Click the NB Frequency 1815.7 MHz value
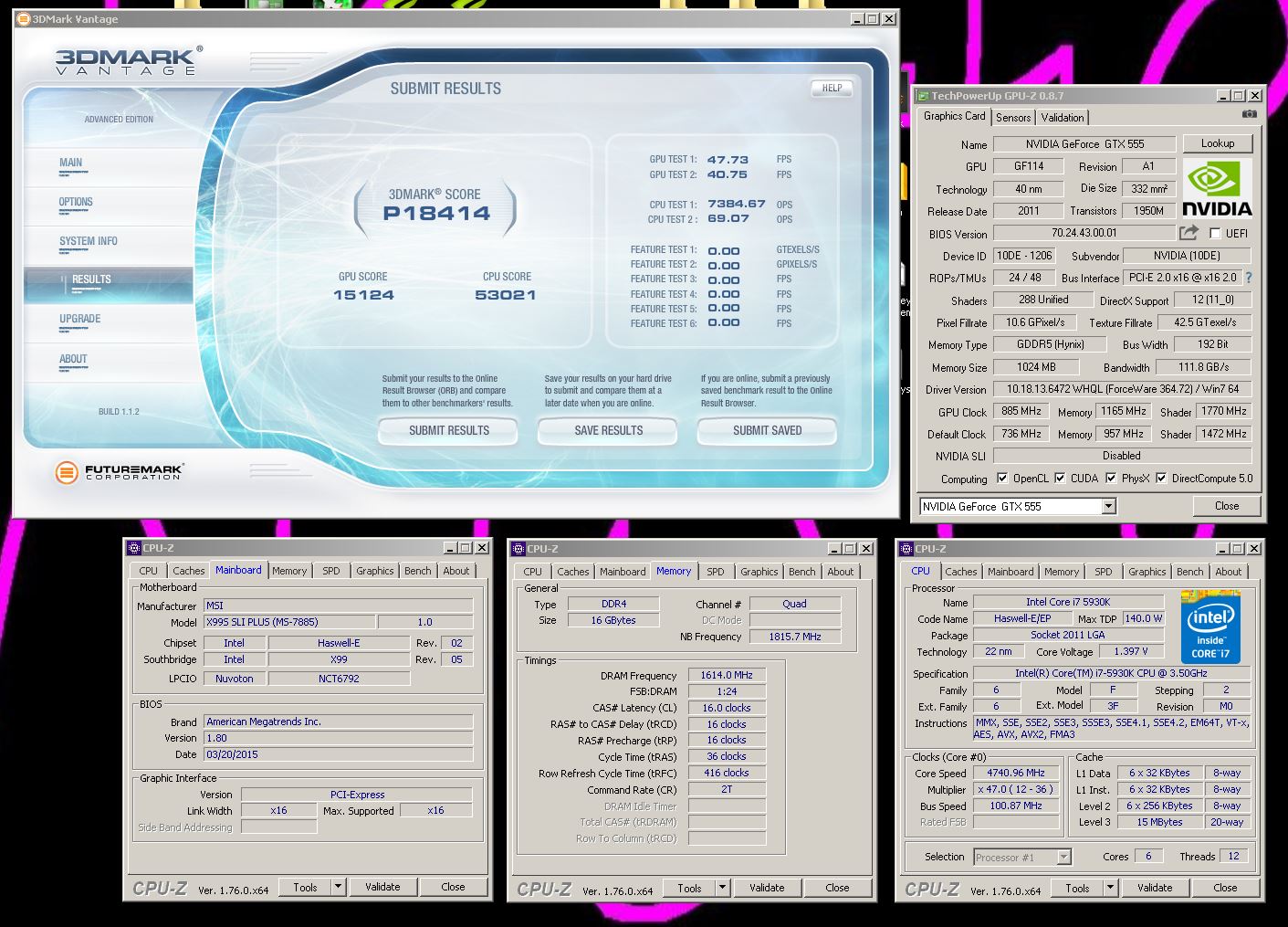The image size is (1288, 927). click(x=794, y=637)
